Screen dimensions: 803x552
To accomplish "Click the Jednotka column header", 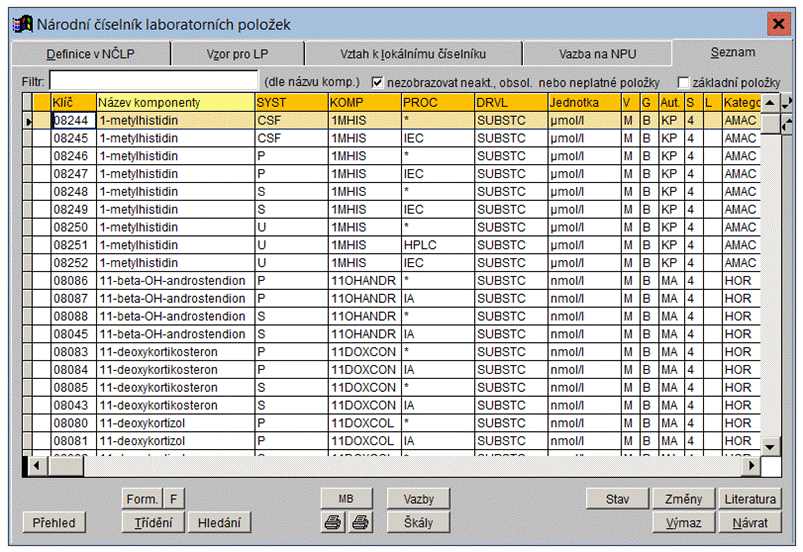I will [x=582, y=103].
